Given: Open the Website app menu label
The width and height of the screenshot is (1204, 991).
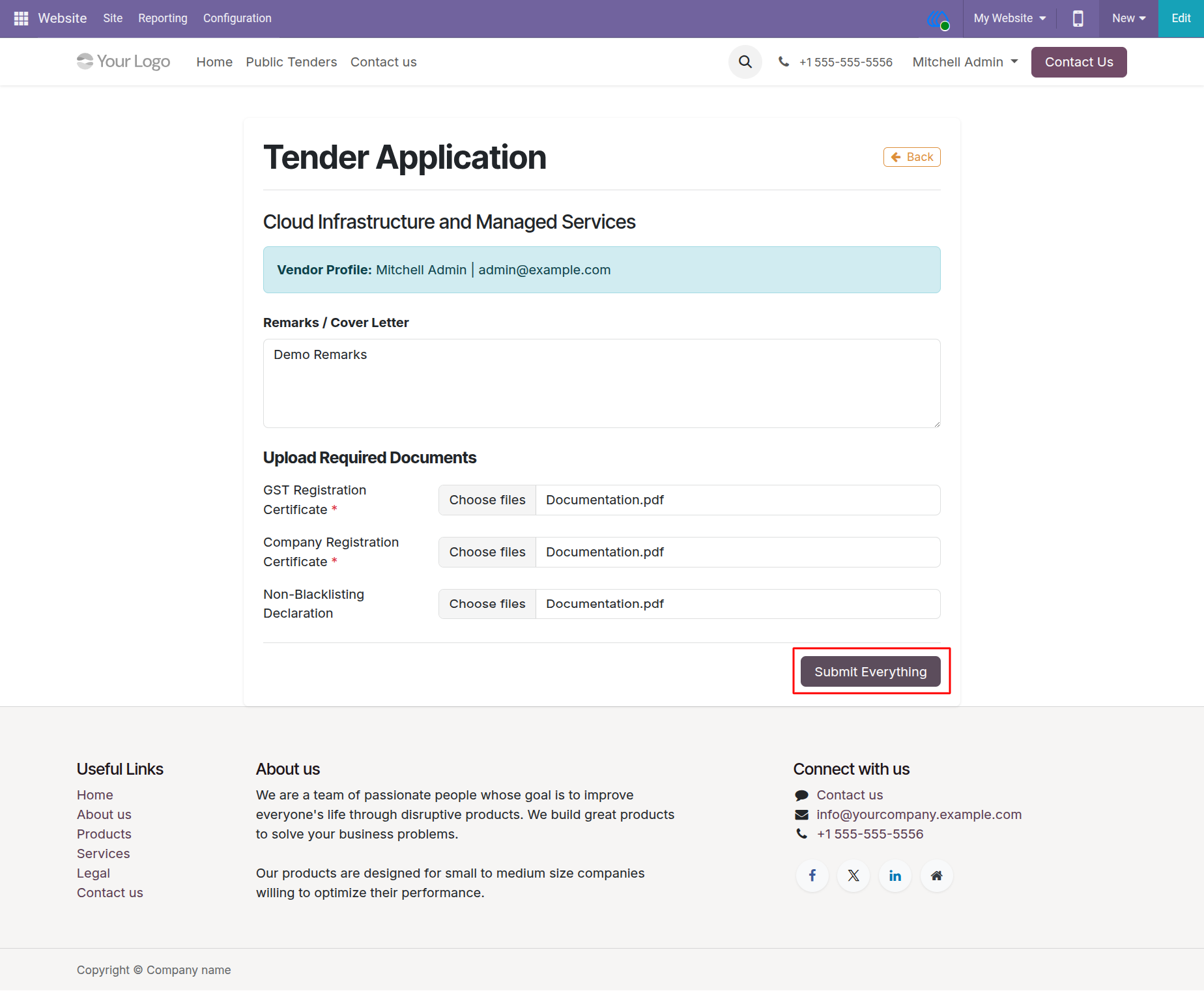Looking at the screenshot, I should pyautogui.click(x=63, y=18).
